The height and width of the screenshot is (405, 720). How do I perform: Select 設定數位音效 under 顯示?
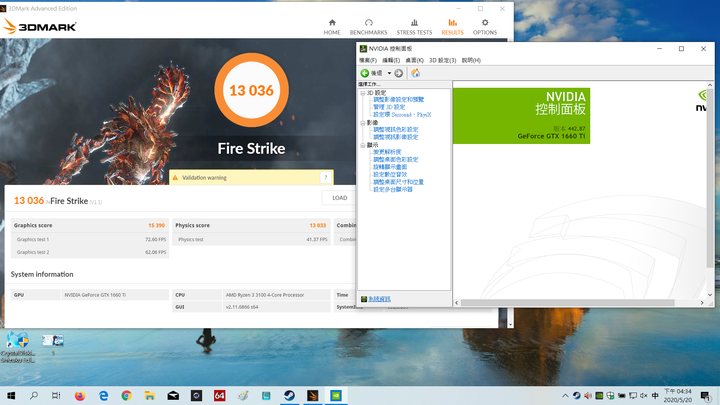(390, 174)
